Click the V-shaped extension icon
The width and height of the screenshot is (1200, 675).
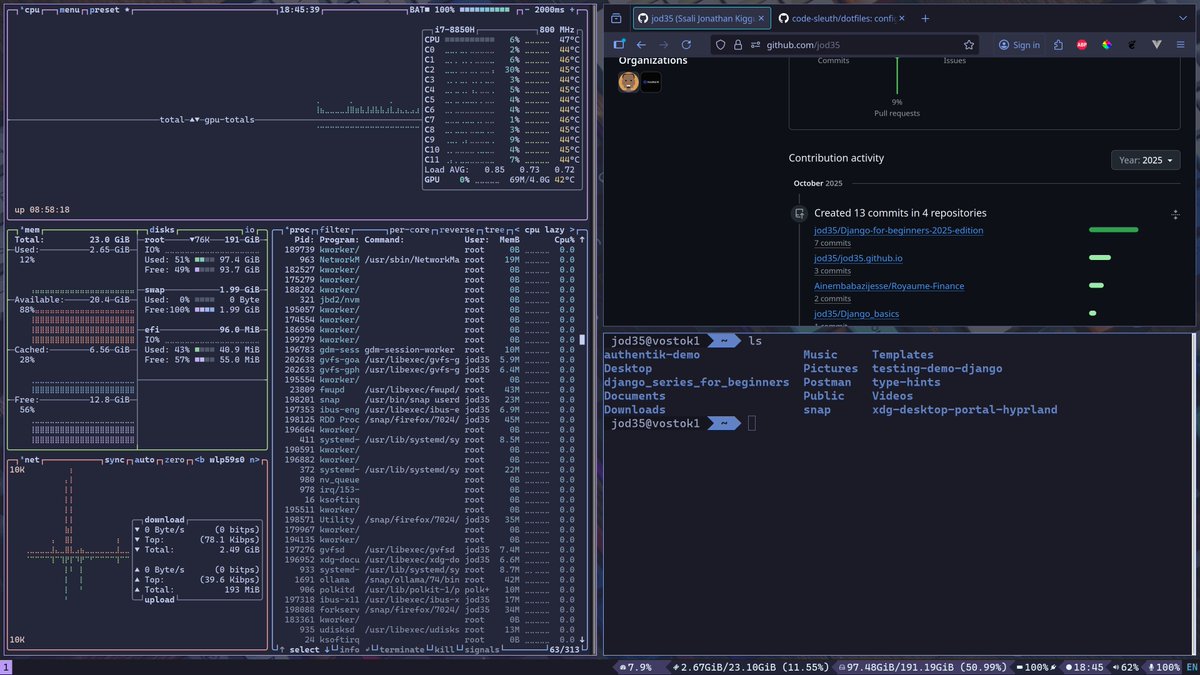pos(1157,44)
